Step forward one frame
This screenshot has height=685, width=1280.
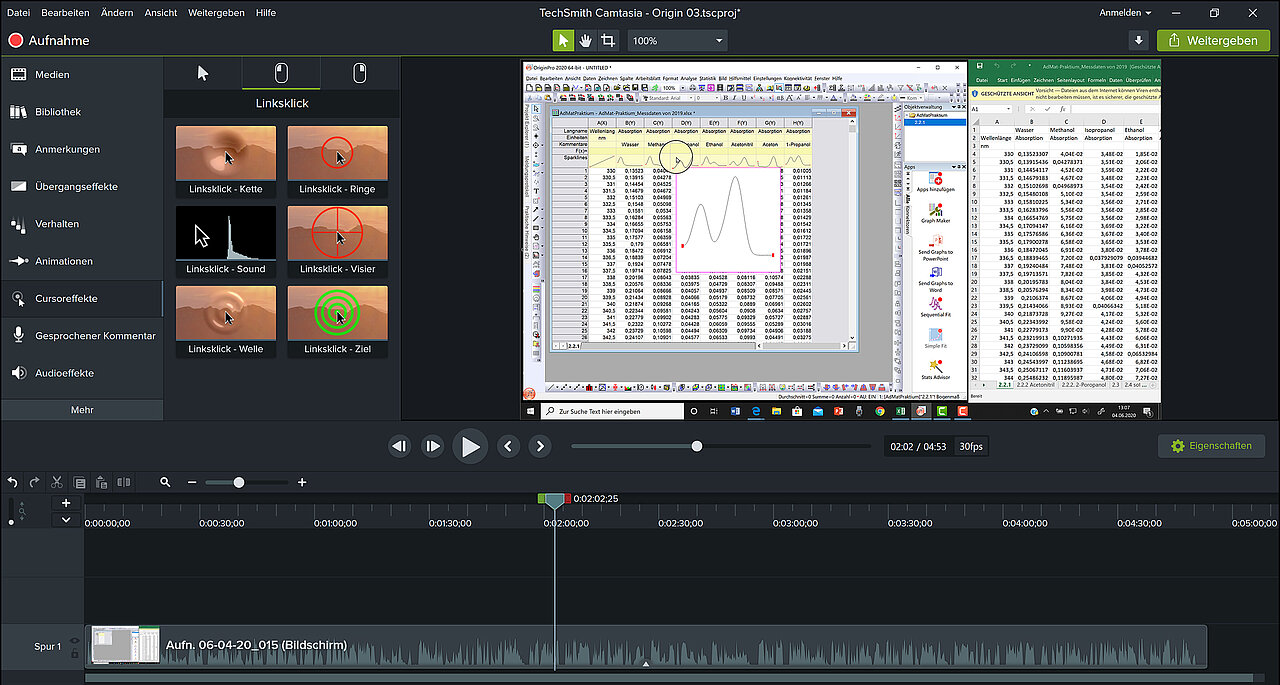pyautogui.click(x=433, y=446)
